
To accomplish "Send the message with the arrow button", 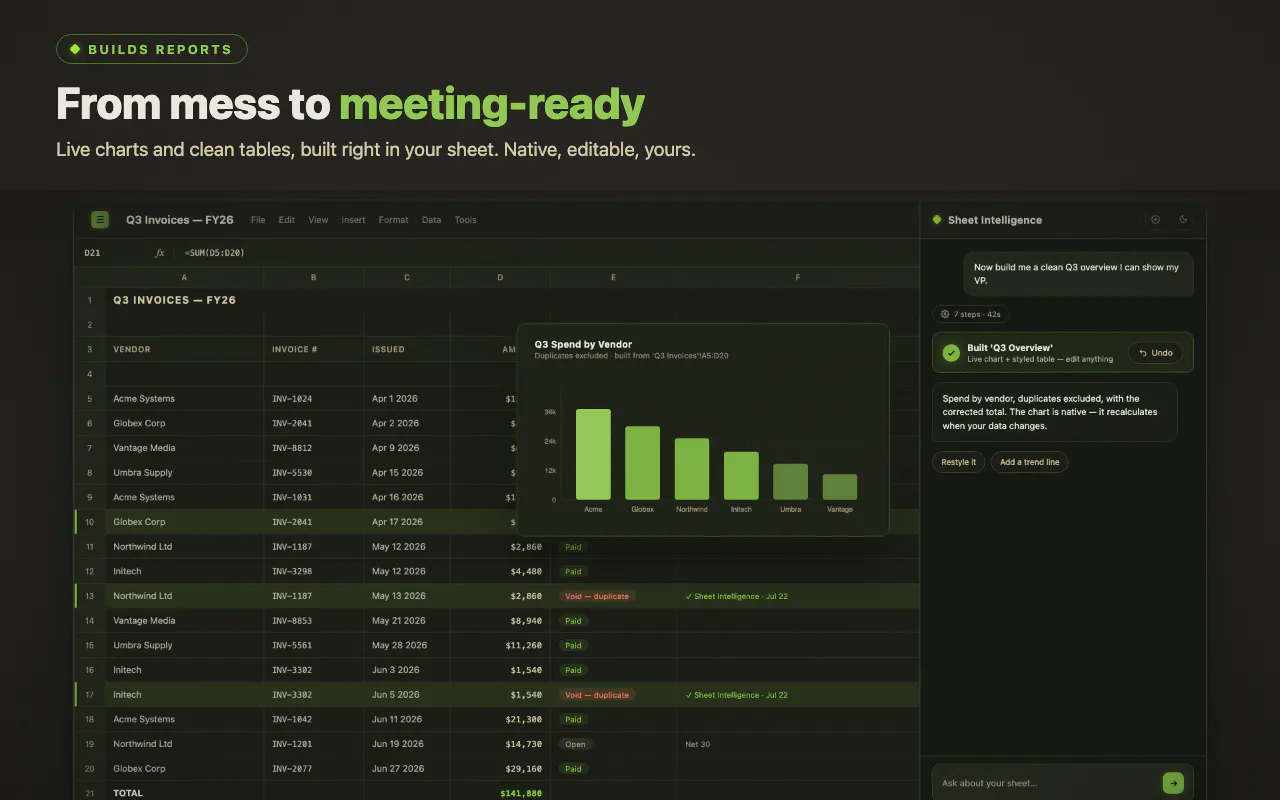I will coord(1173,783).
